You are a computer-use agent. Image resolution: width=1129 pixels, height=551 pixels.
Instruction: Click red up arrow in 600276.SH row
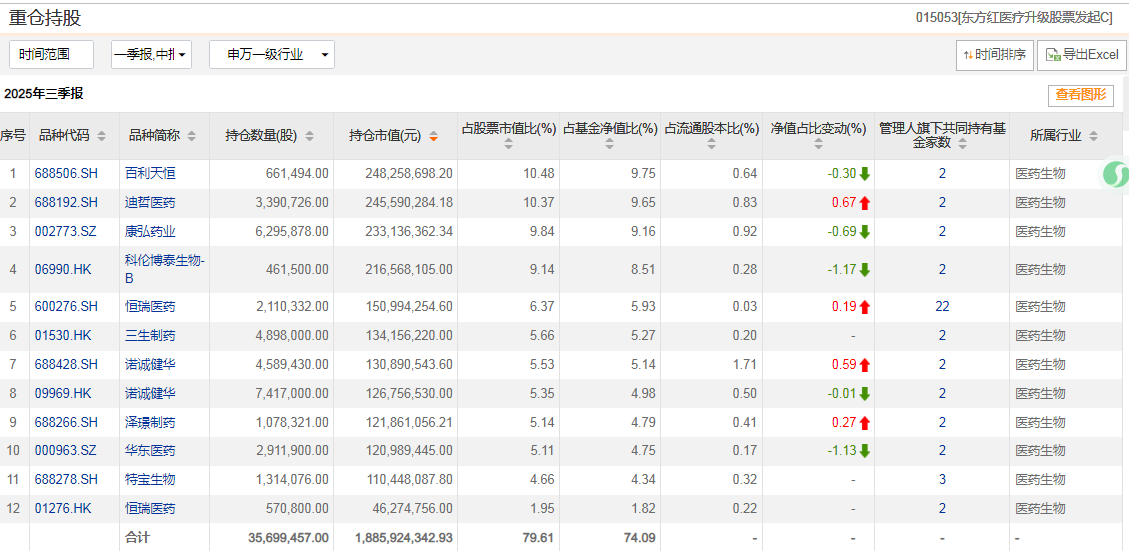865,307
